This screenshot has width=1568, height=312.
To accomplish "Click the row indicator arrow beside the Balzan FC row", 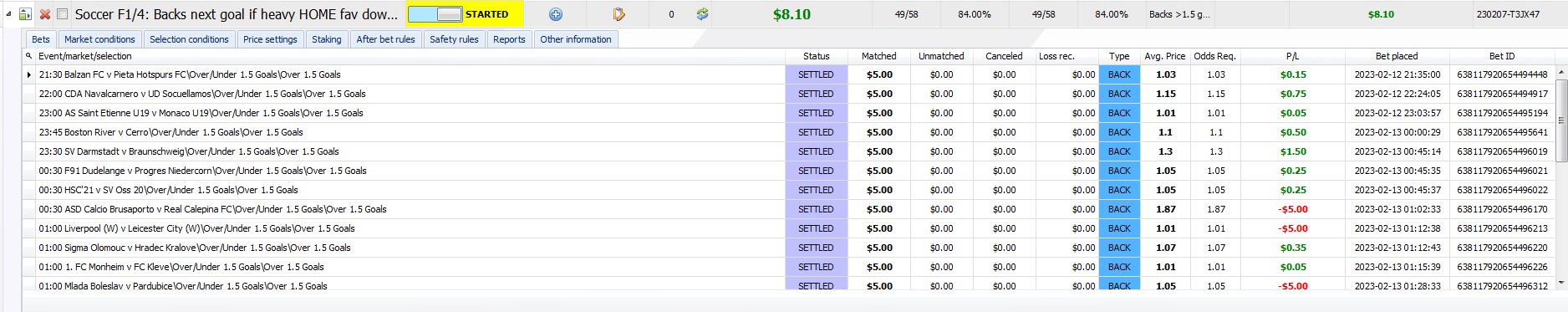I will click(x=29, y=74).
